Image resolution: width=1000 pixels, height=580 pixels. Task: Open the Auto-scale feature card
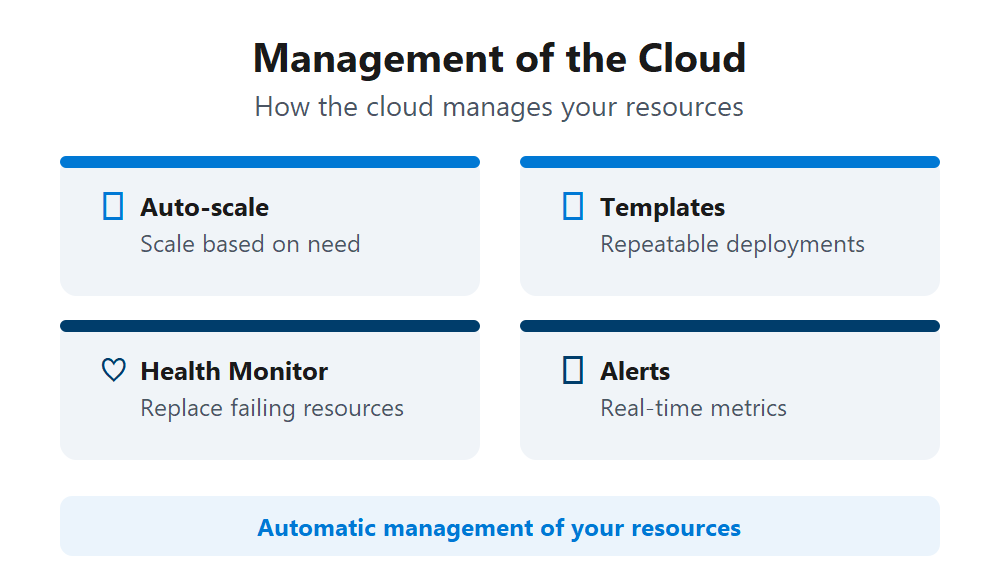pos(270,225)
